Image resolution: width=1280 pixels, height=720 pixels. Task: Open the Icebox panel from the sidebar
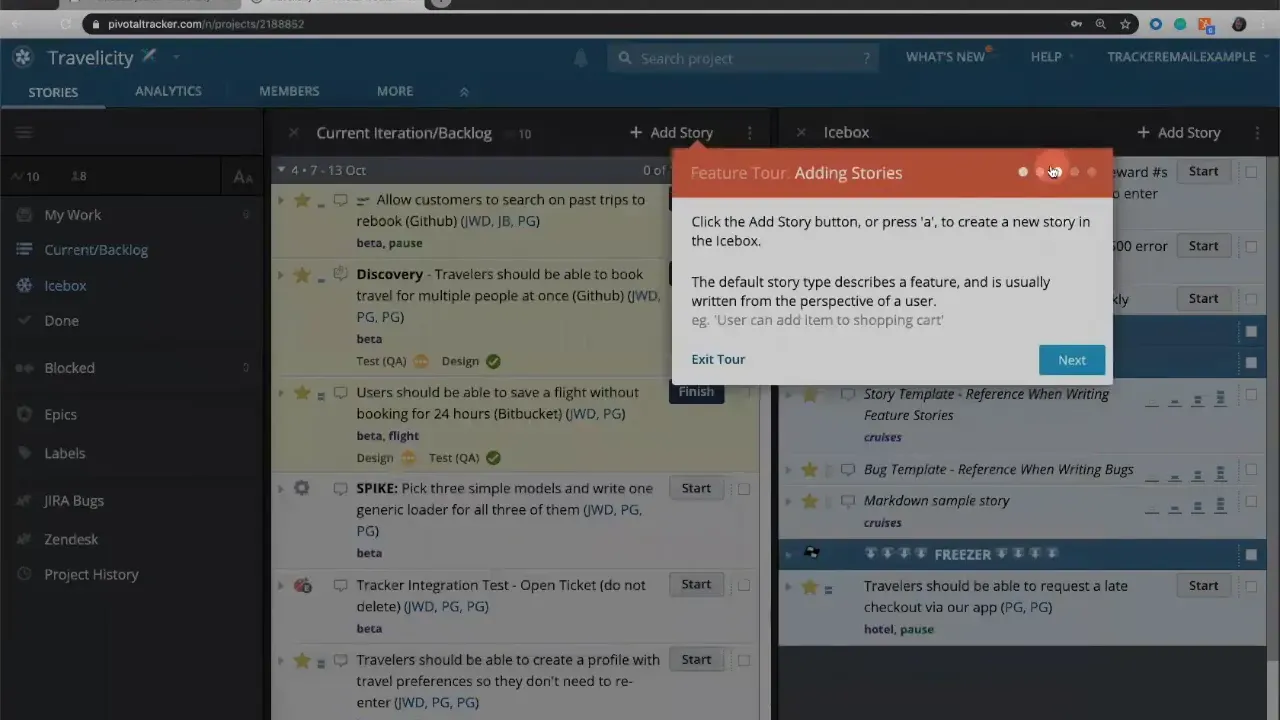(65, 285)
